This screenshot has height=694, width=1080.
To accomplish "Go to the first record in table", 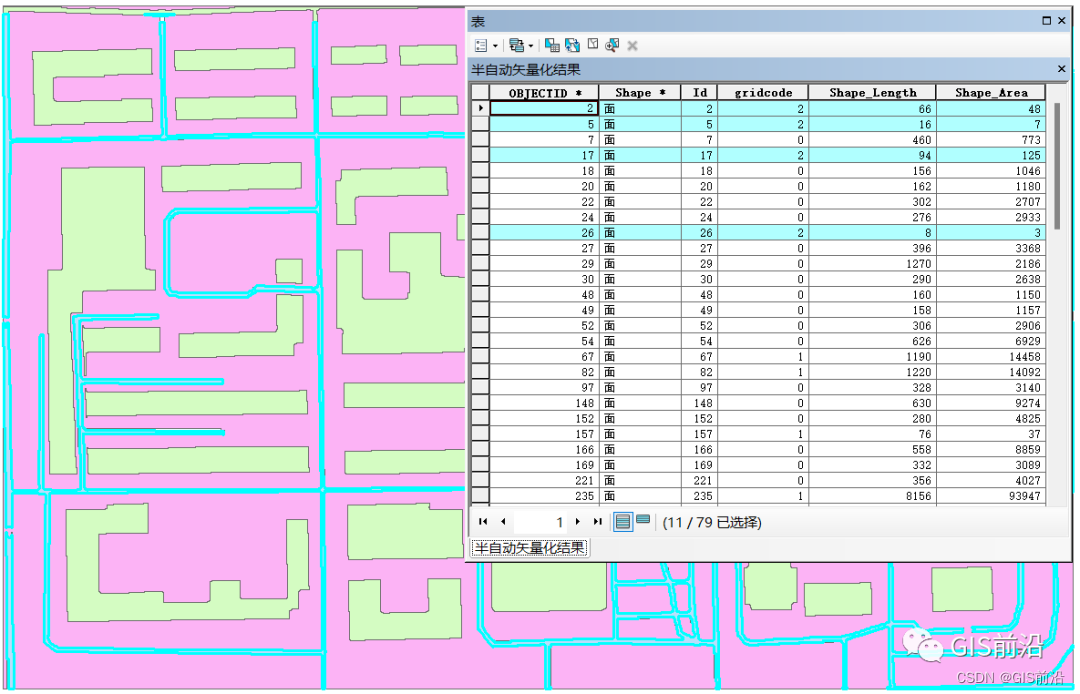I will (483, 522).
